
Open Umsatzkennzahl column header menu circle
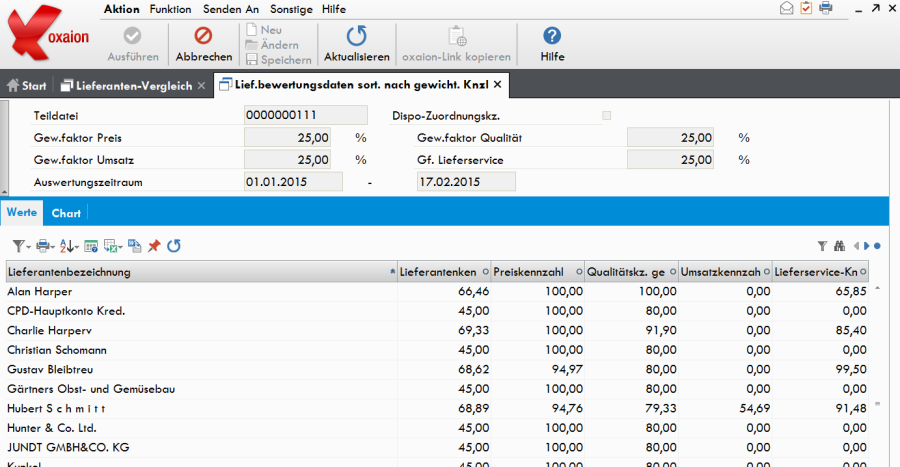click(767, 272)
